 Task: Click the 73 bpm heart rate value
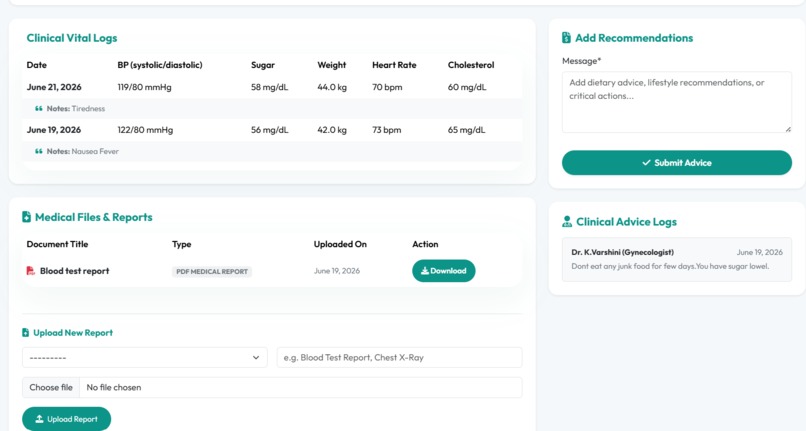coord(387,130)
